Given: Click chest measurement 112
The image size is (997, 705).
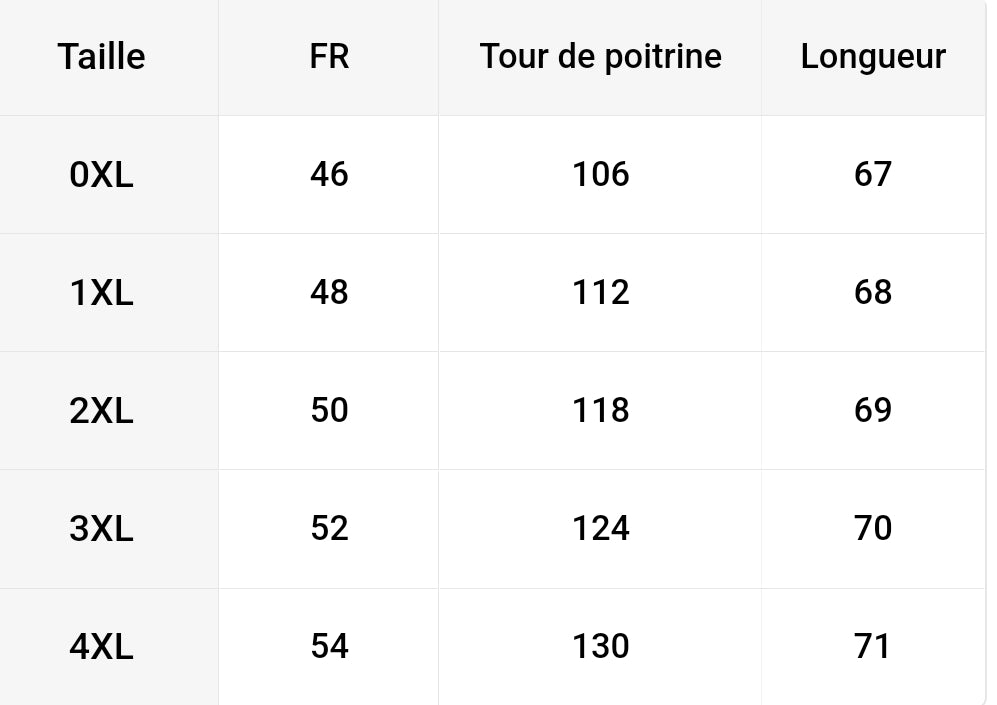Looking at the screenshot, I should click(601, 292).
